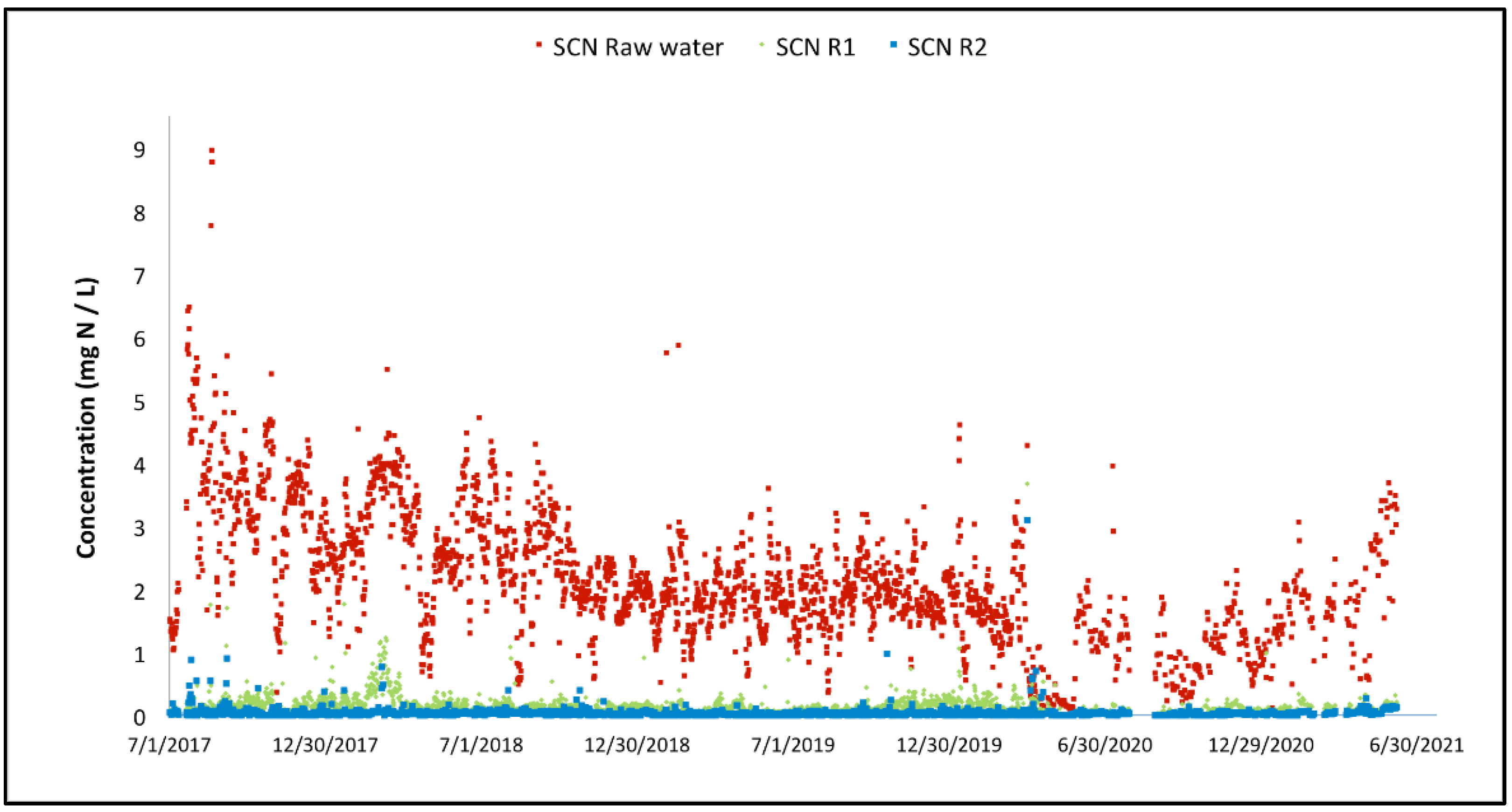Click red marker beside SCN Raw water
Viewport: 1512px width, 812px height.
[x=539, y=45]
